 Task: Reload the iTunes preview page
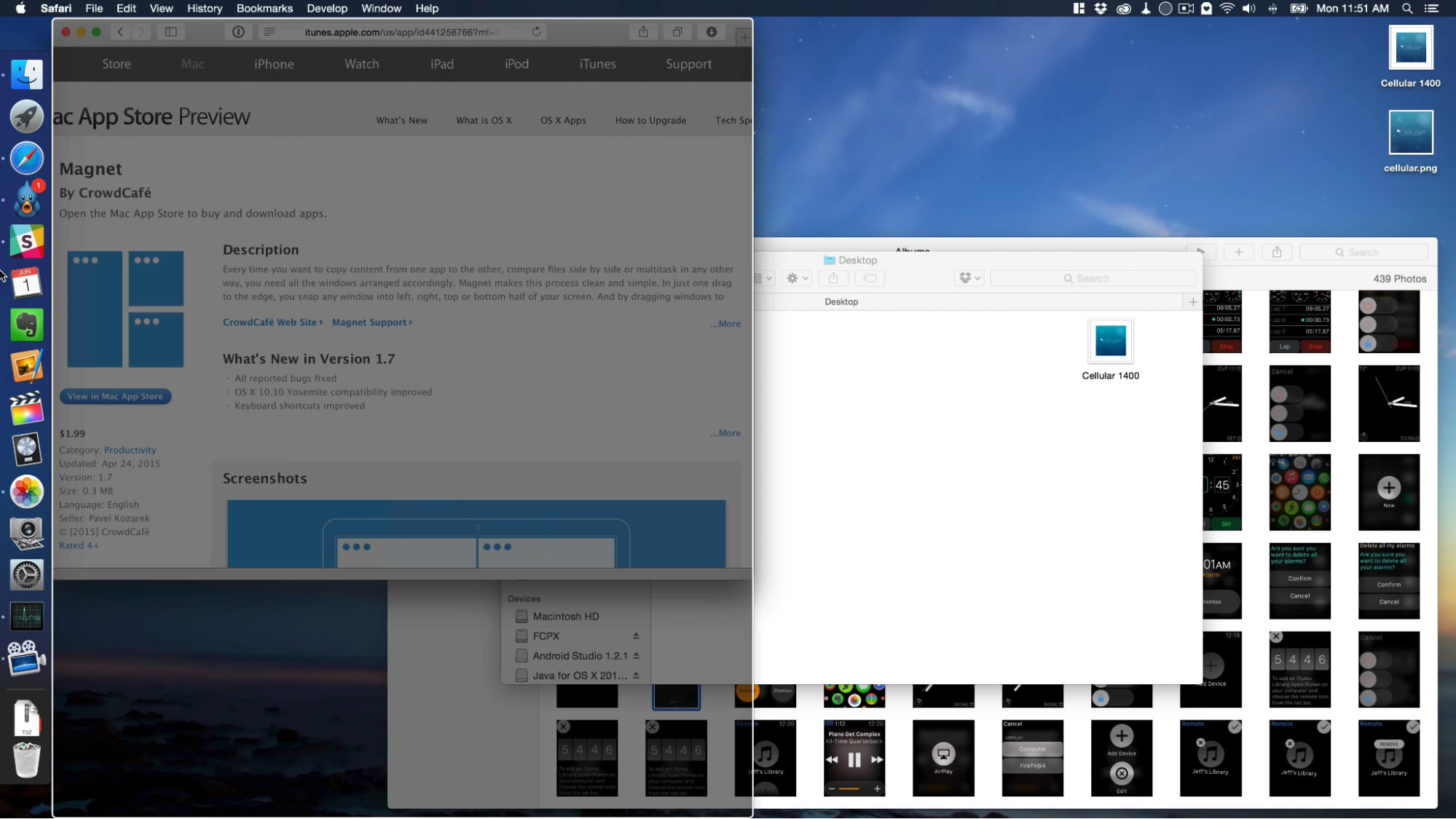click(537, 32)
